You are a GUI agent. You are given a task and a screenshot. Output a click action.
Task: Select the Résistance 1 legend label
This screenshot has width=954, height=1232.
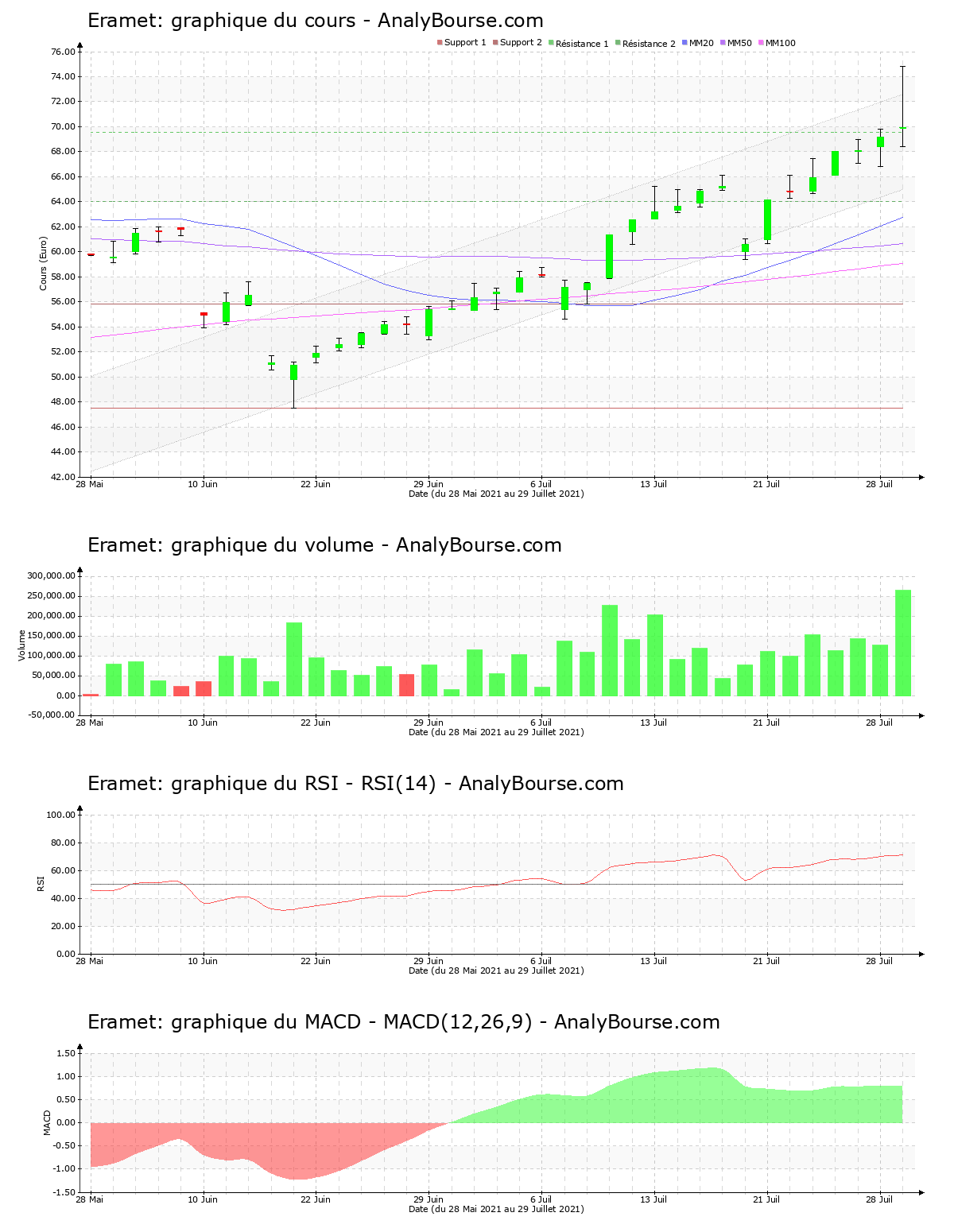pyautogui.click(x=582, y=43)
